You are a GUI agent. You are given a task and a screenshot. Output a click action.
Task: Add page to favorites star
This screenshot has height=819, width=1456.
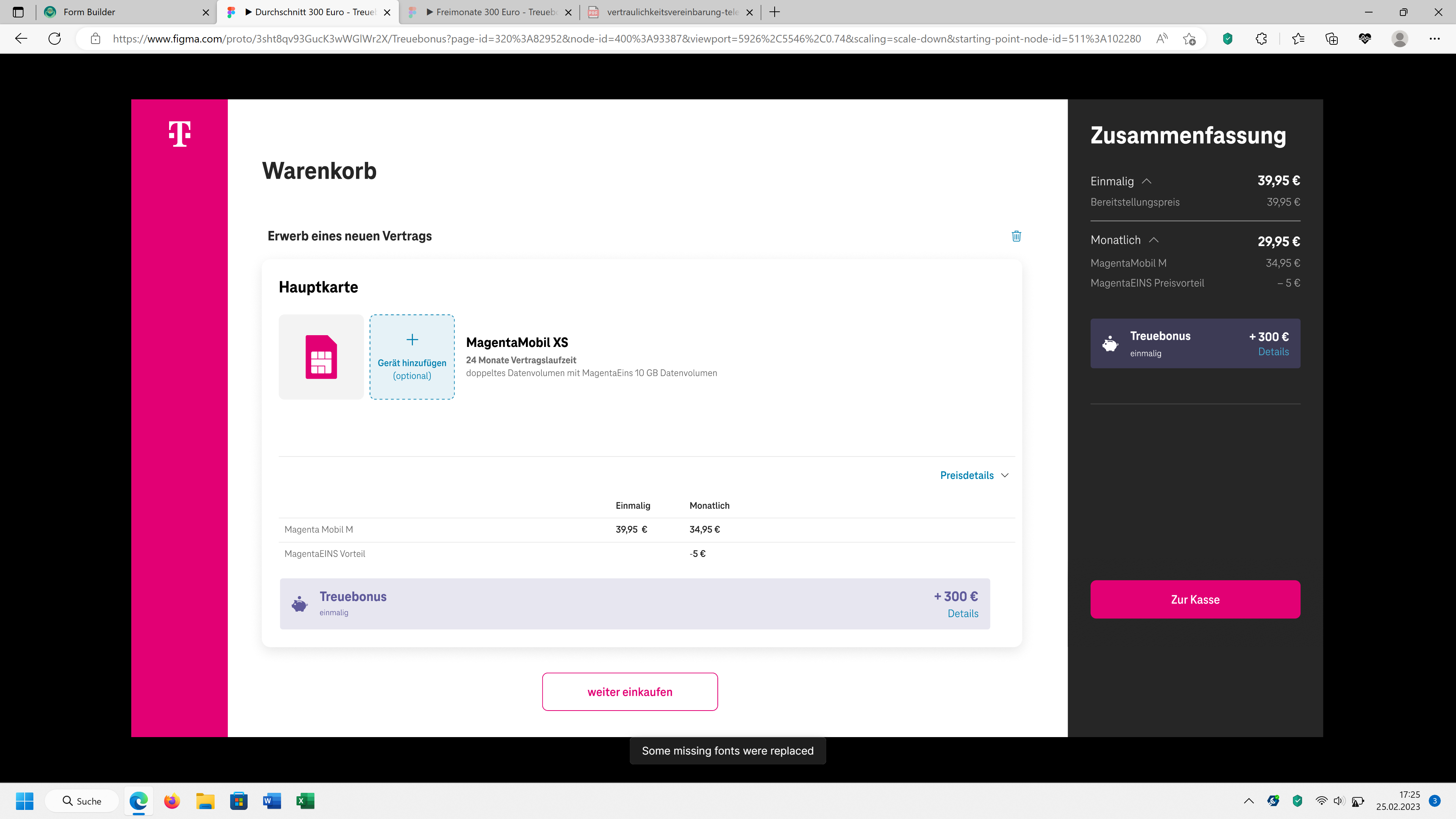[1189, 38]
